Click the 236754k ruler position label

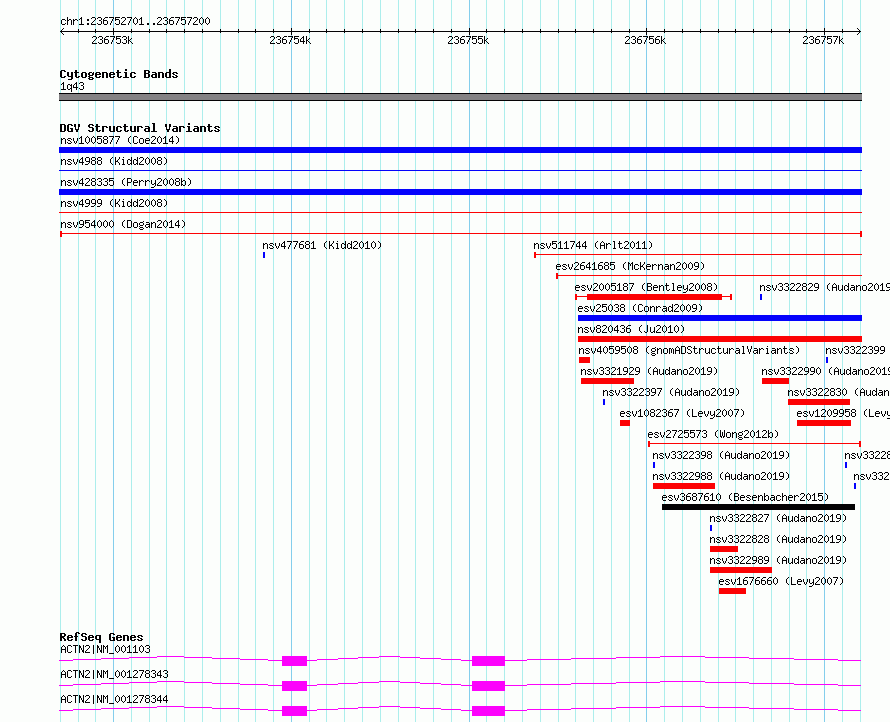[290, 40]
